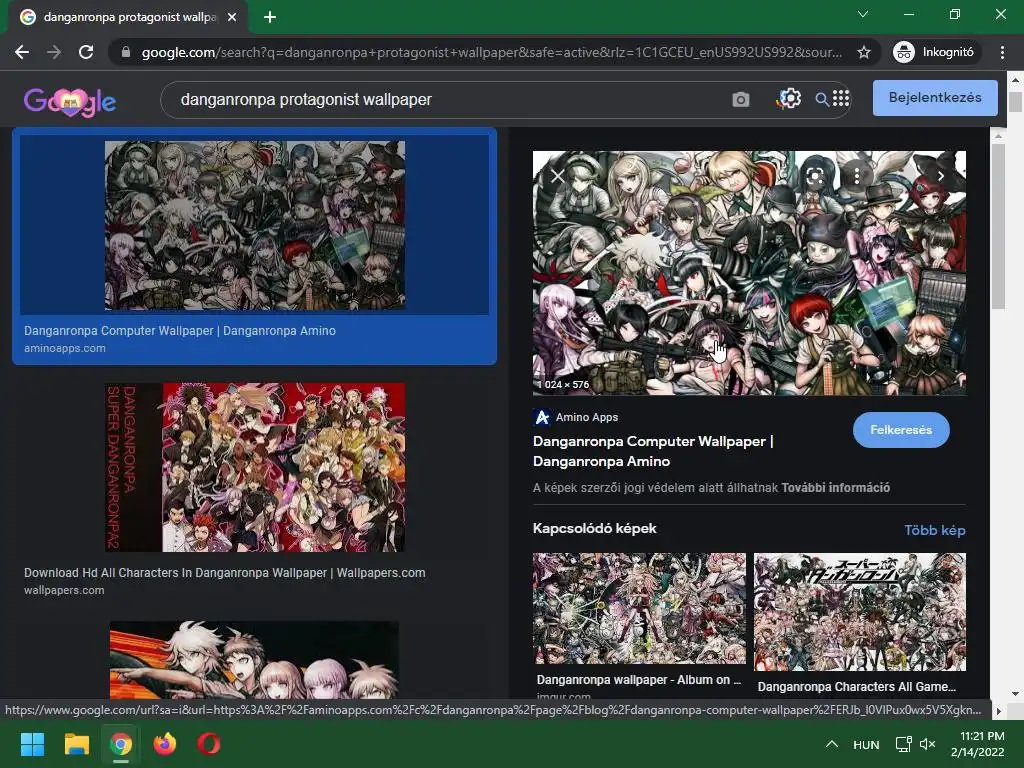Show hidden system tray icons

(x=832, y=744)
